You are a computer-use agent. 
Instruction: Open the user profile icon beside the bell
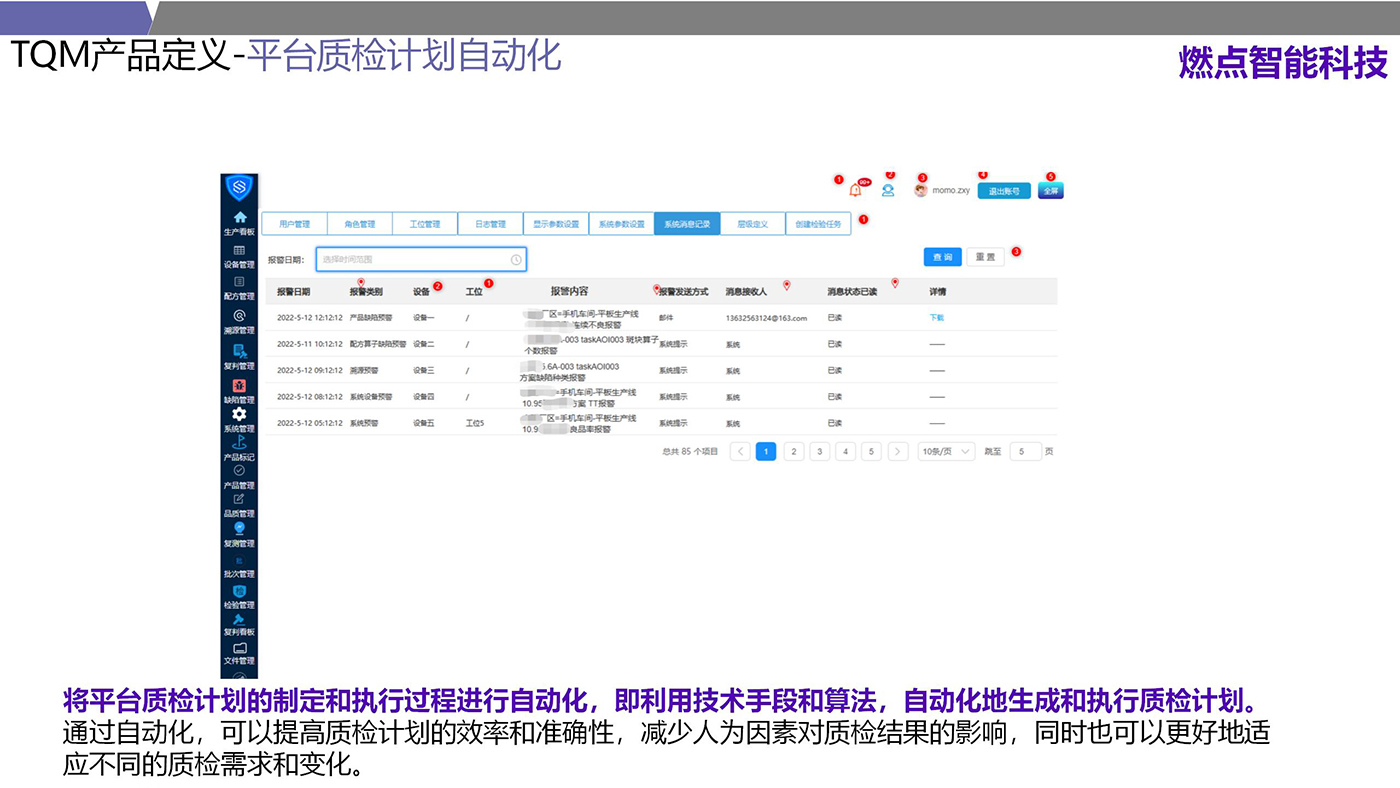click(x=888, y=190)
